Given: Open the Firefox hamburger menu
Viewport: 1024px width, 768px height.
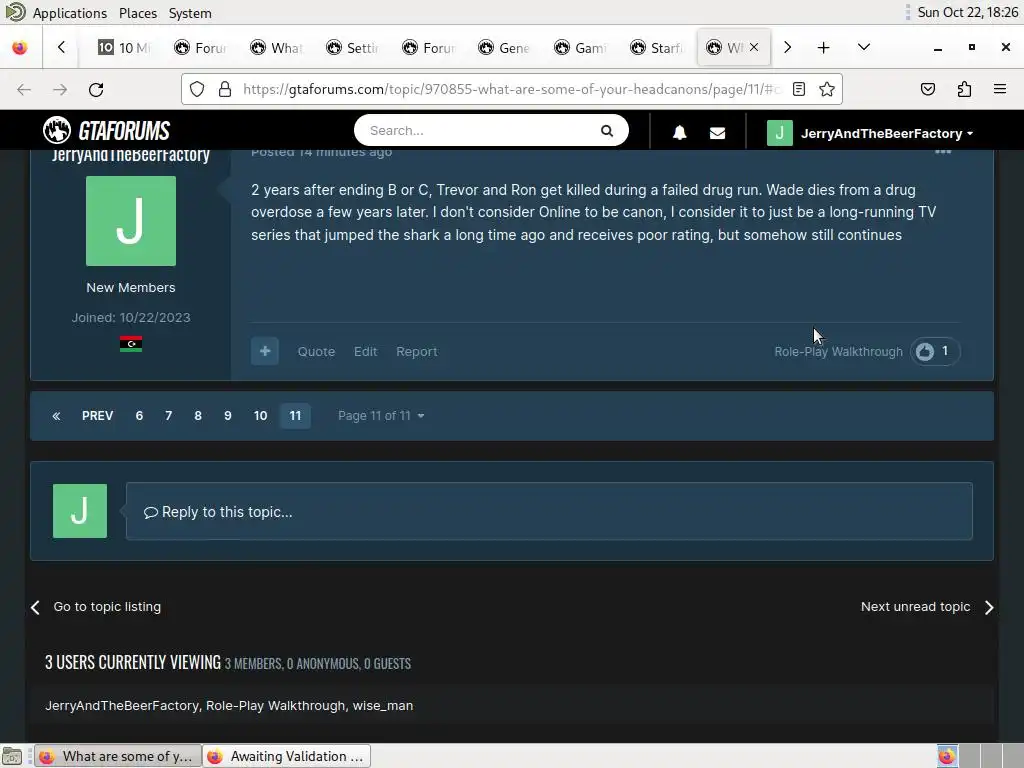Looking at the screenshot, I should point(1000,89).
